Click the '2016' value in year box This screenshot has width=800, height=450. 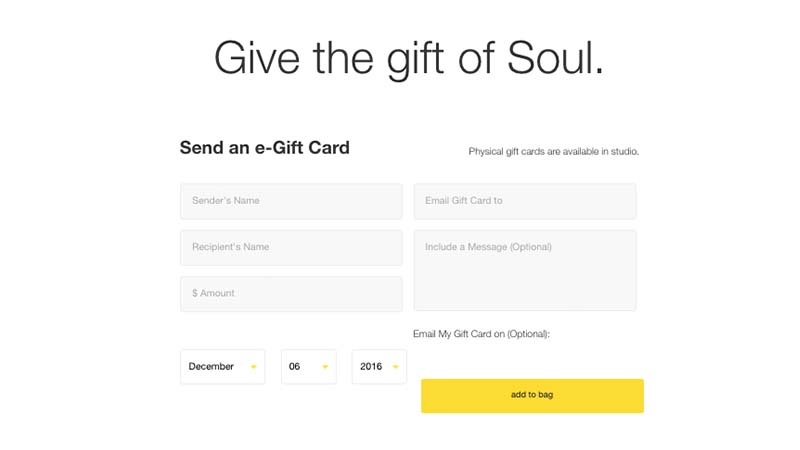tap(371, 366)
